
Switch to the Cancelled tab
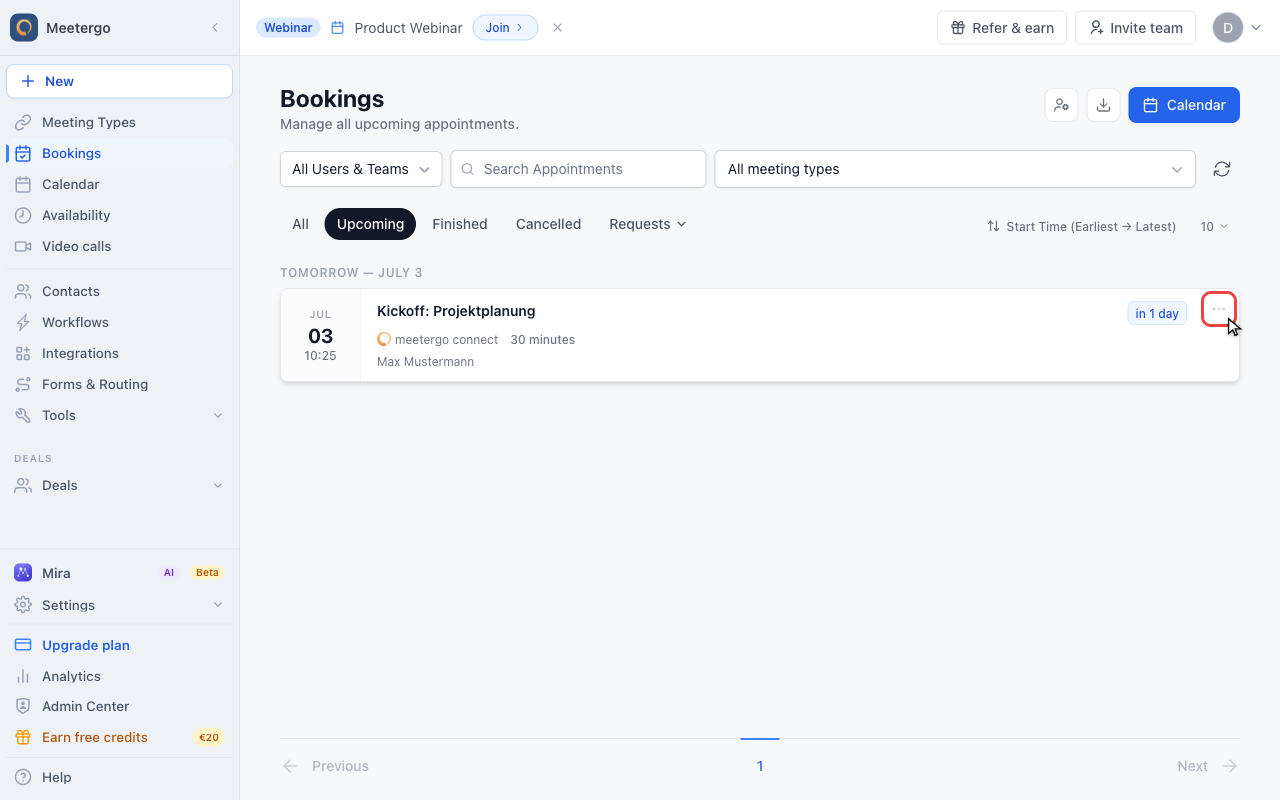[548, 224]
